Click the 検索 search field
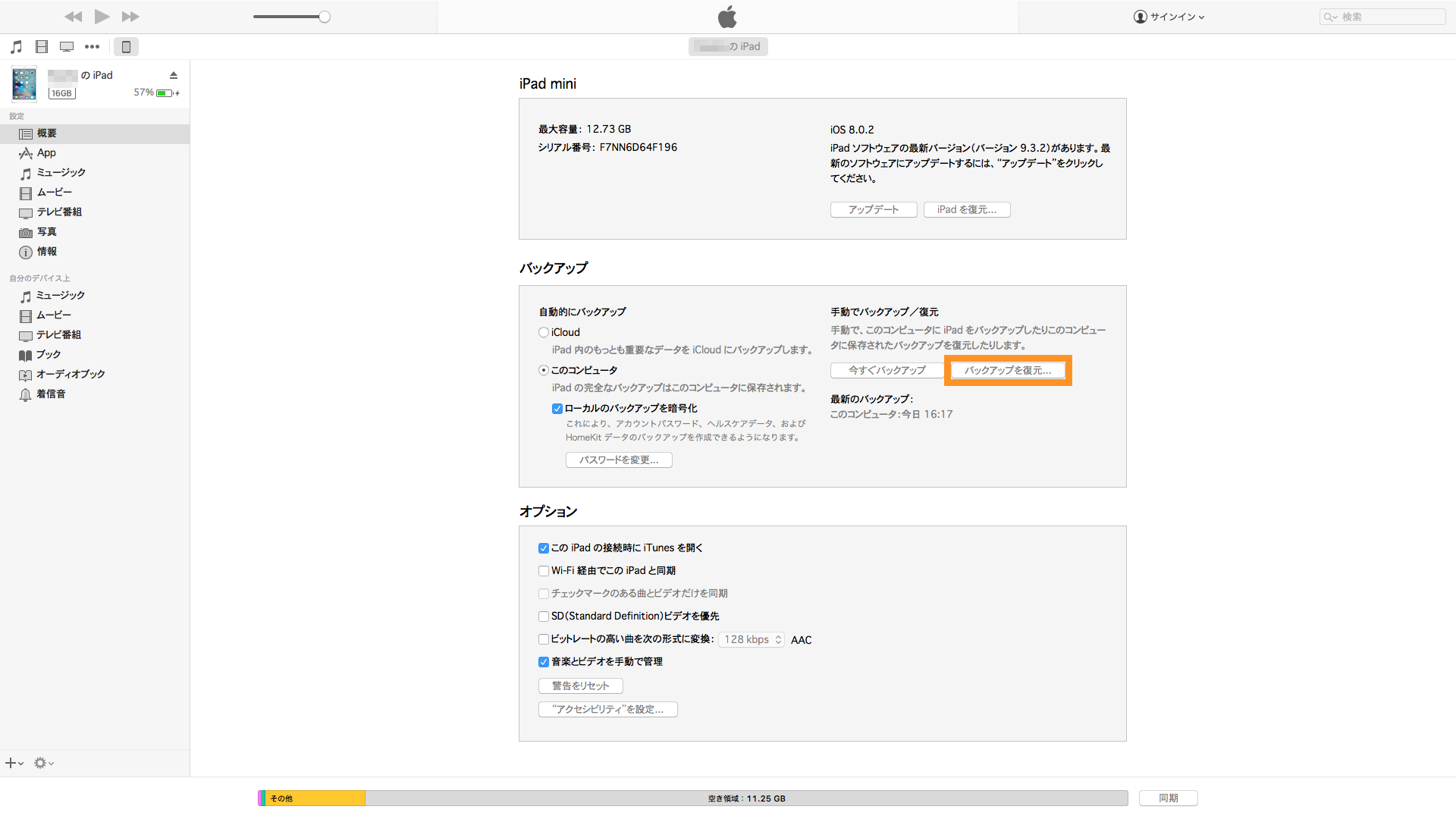The image size is (1456, 819). [1382, 17]
